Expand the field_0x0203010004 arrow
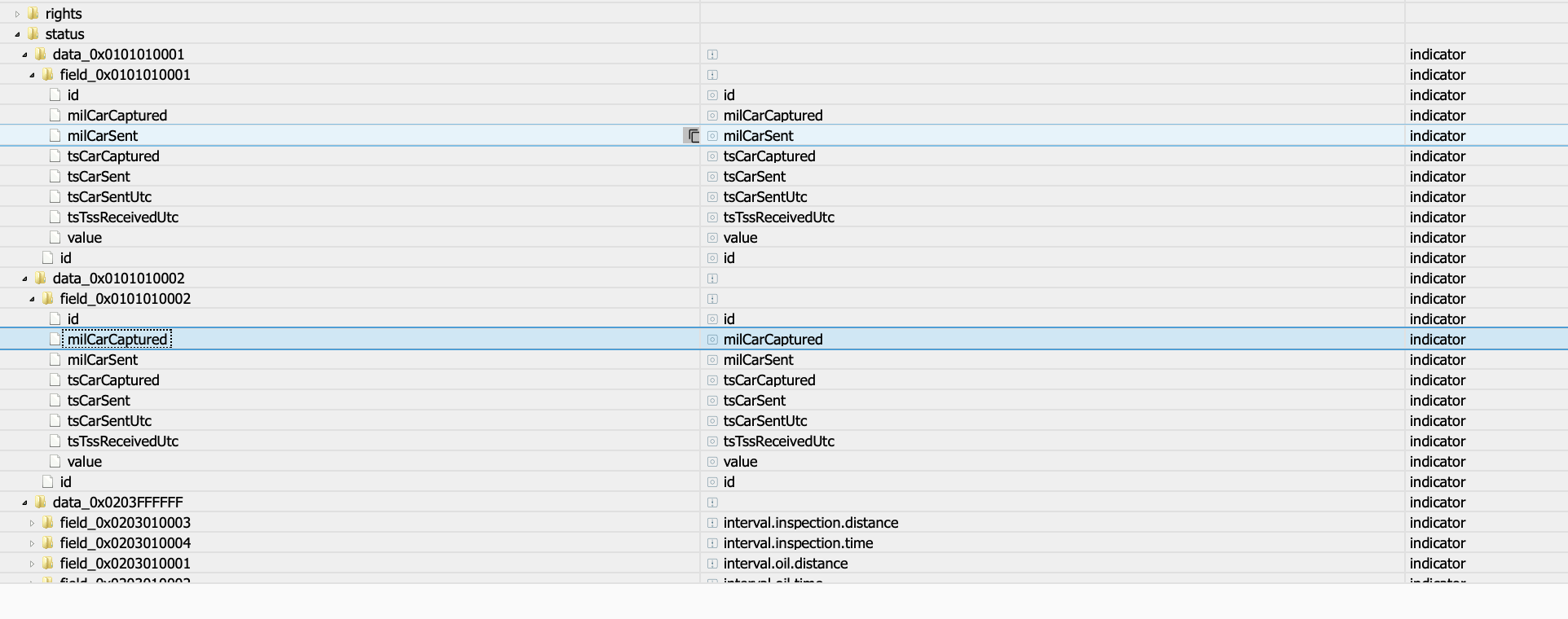This screenshot has height=619, width=1568. pyautogui.click(x=32, y=543)
